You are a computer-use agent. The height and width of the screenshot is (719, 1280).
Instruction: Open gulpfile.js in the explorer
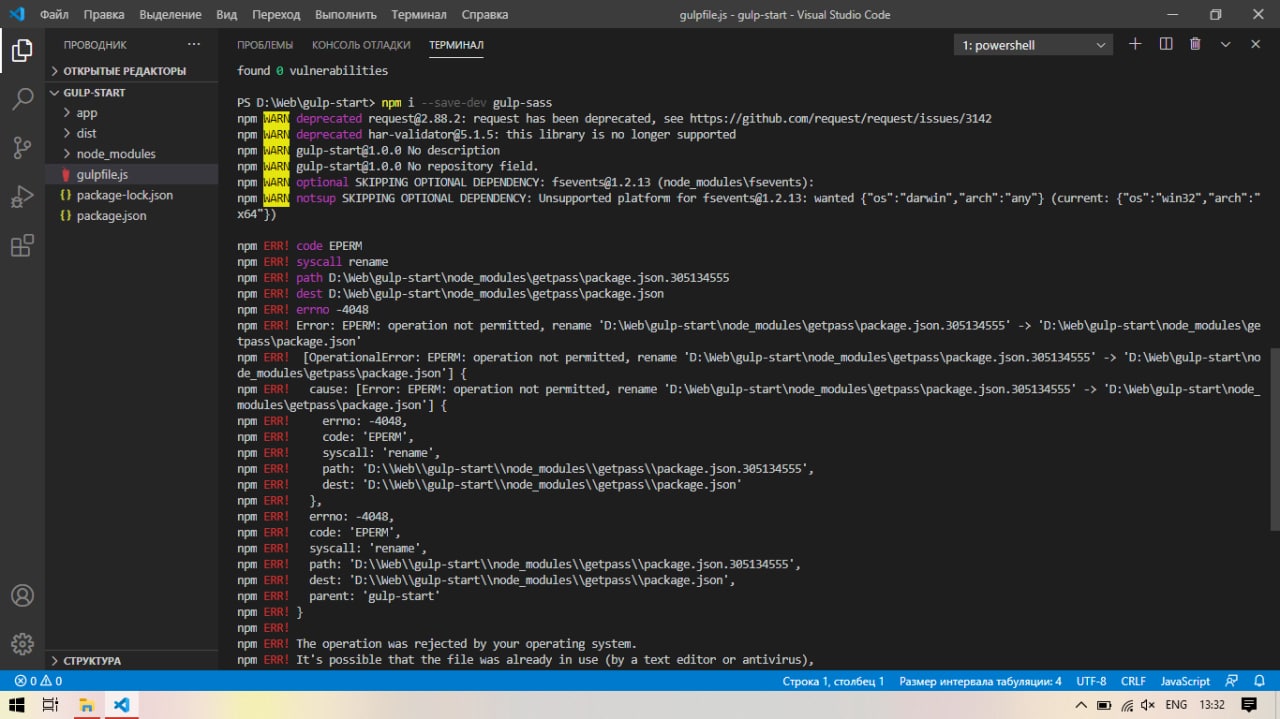[x=132, y=174]
